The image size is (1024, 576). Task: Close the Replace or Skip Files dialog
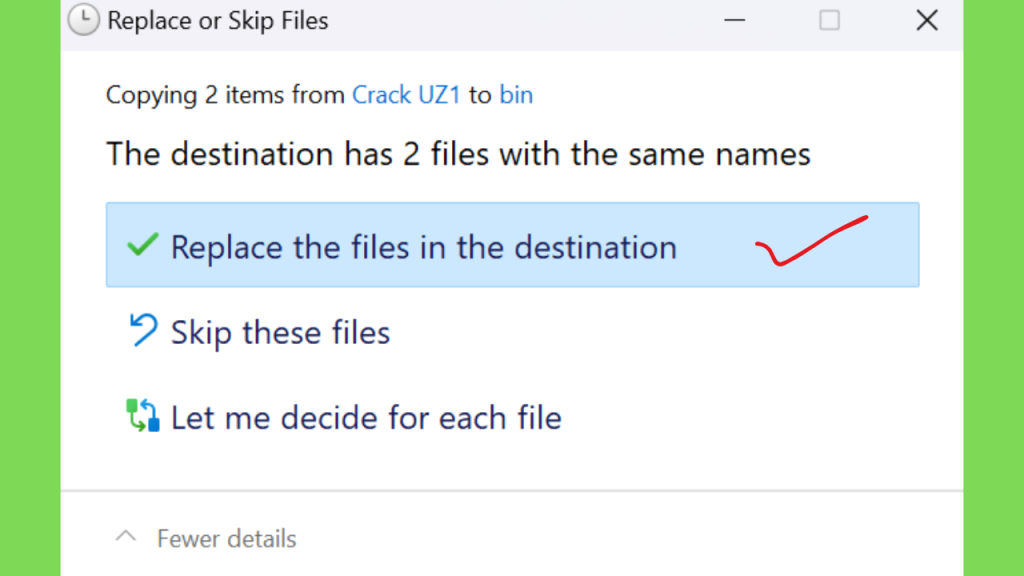pos(927,20)
